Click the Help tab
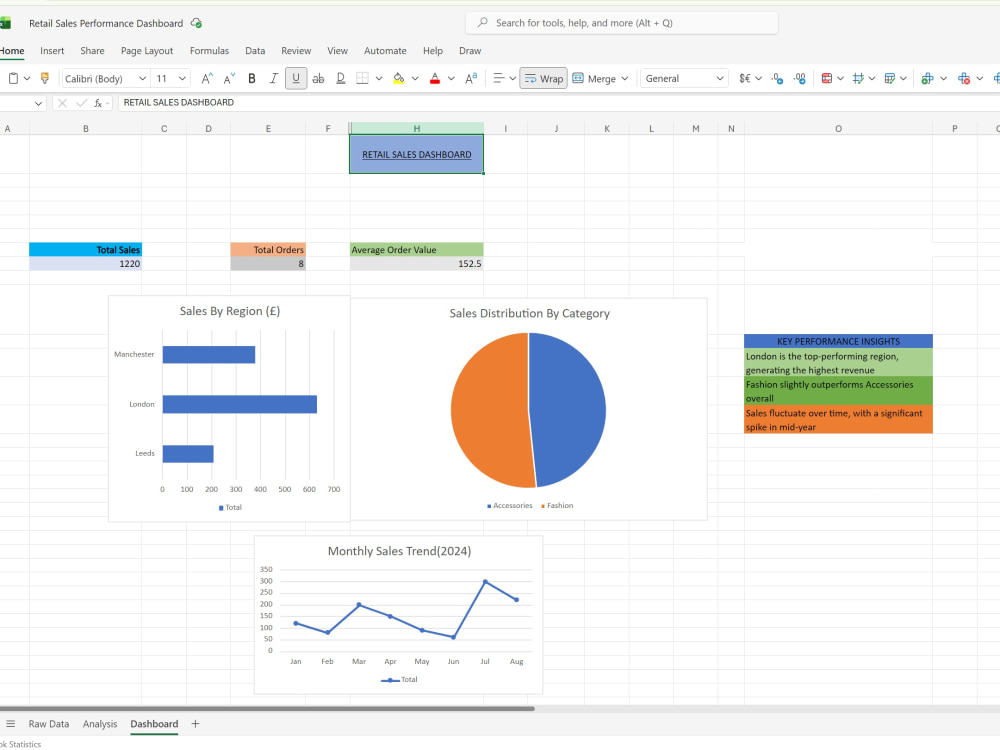Viewport: 1000px width, 750px height. pos(433,51)
